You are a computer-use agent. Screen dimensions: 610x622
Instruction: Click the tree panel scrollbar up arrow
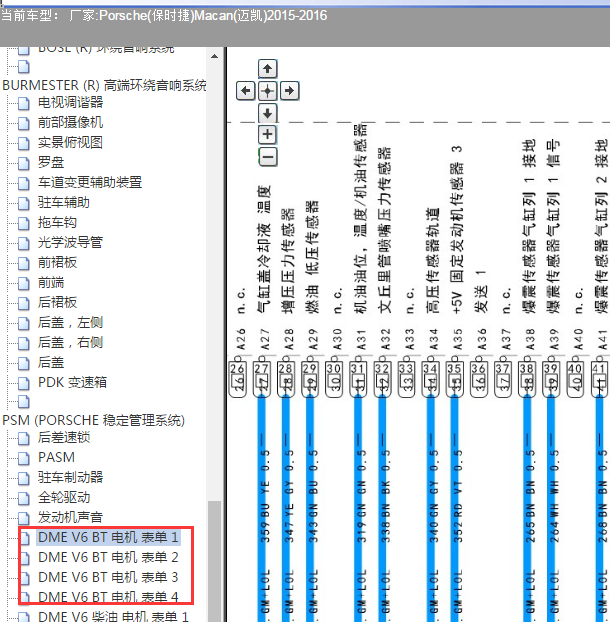point(215,56)
